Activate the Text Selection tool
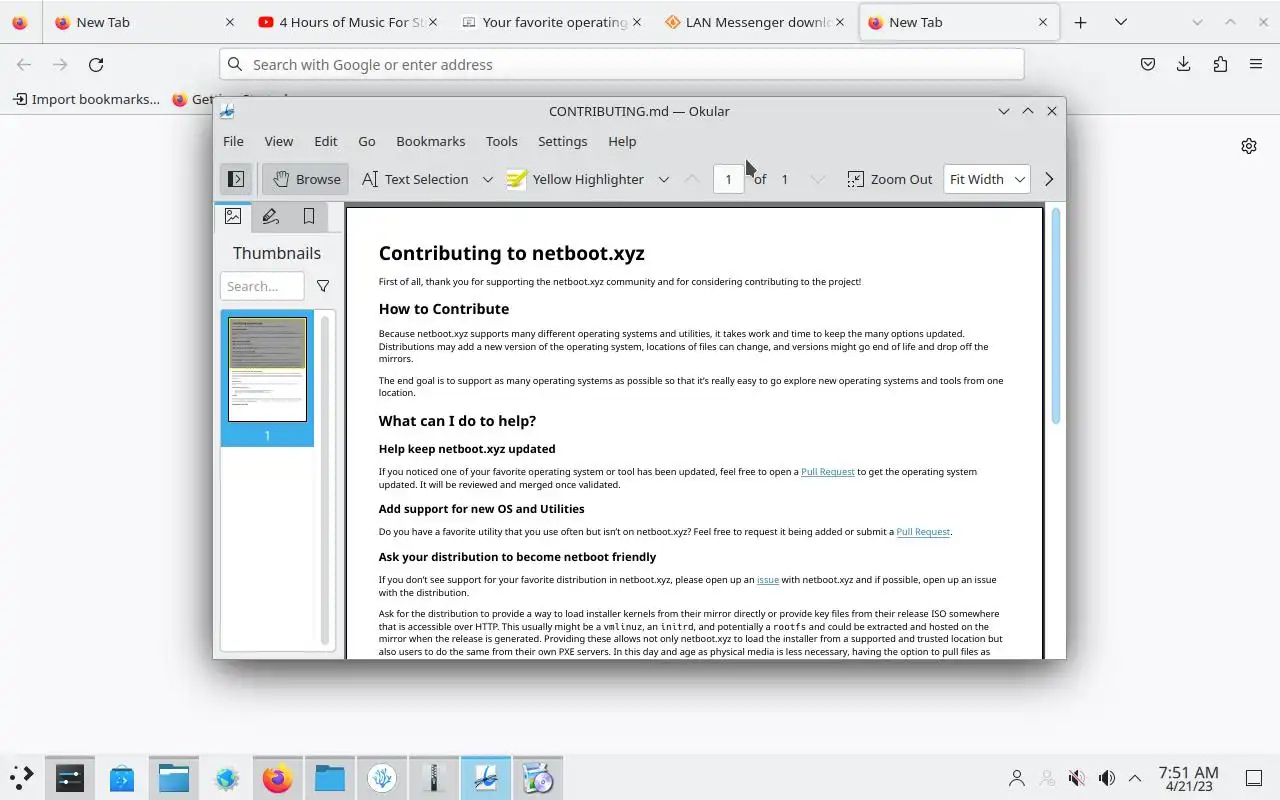 pyautogui.click(x=415, y=179)
